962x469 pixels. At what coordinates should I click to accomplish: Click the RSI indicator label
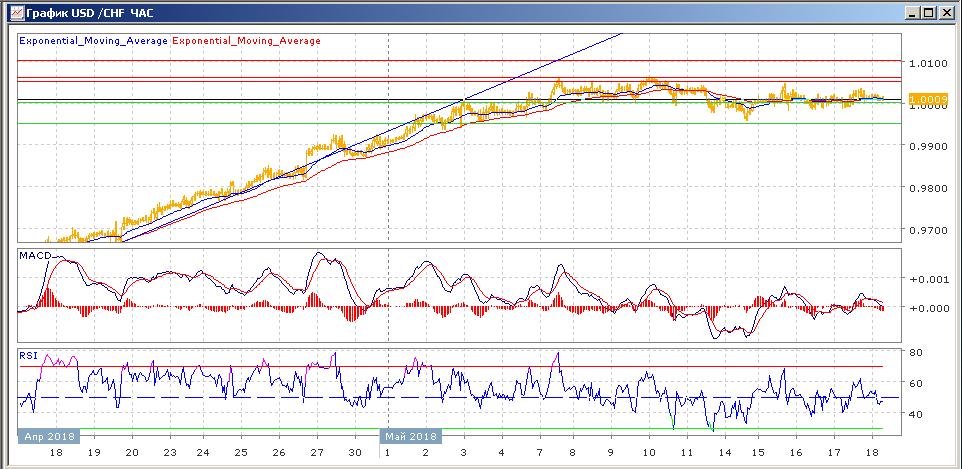(28, 354)
